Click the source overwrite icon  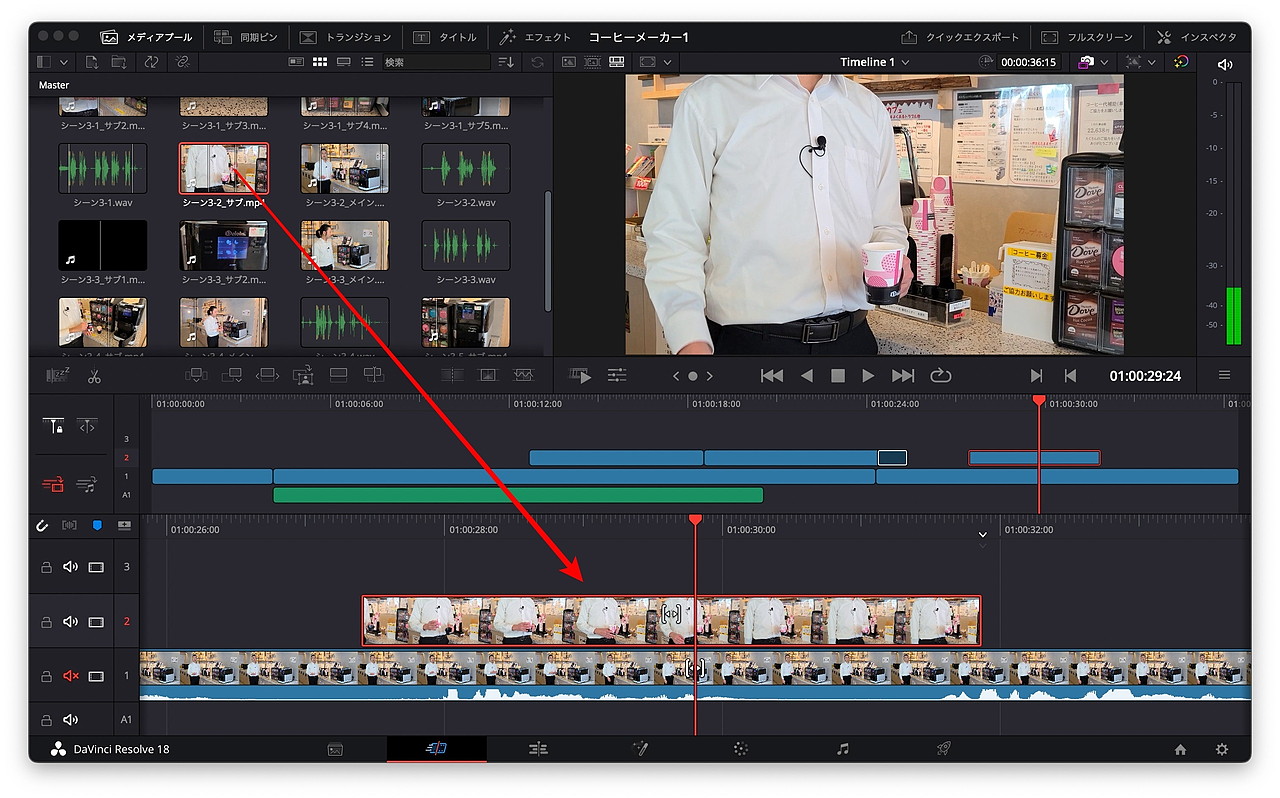pos(373,375)
